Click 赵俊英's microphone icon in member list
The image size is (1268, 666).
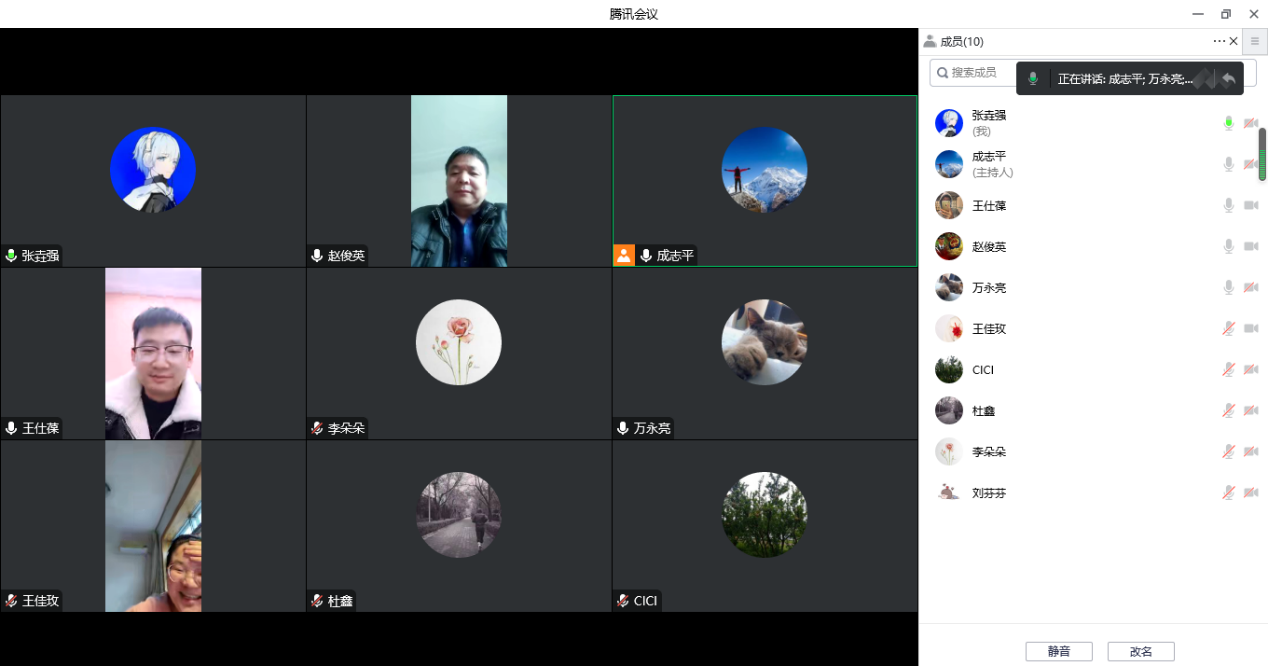(x=1228, y=246)
